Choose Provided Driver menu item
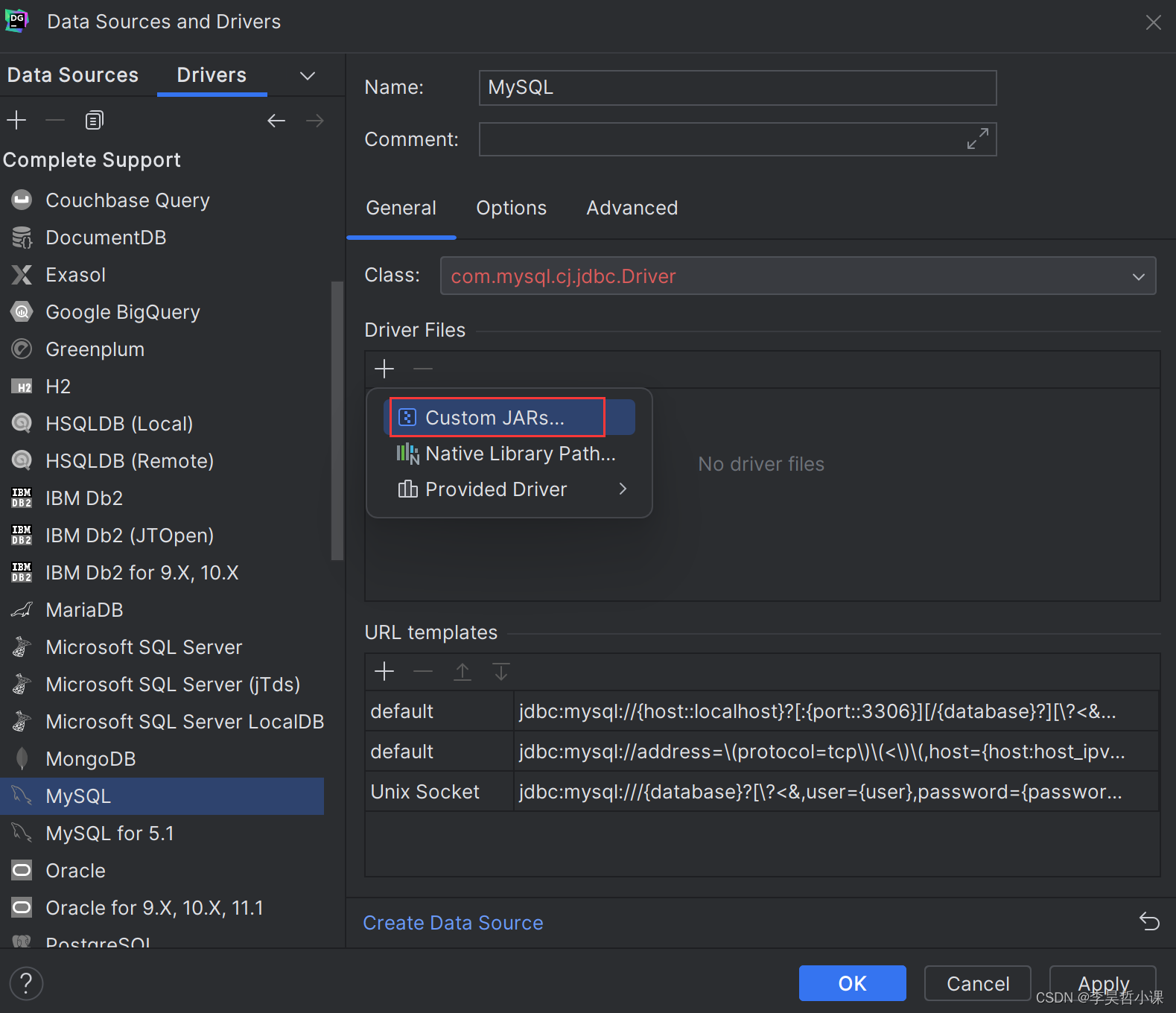 pyautogui.click(x=509, y=489)
